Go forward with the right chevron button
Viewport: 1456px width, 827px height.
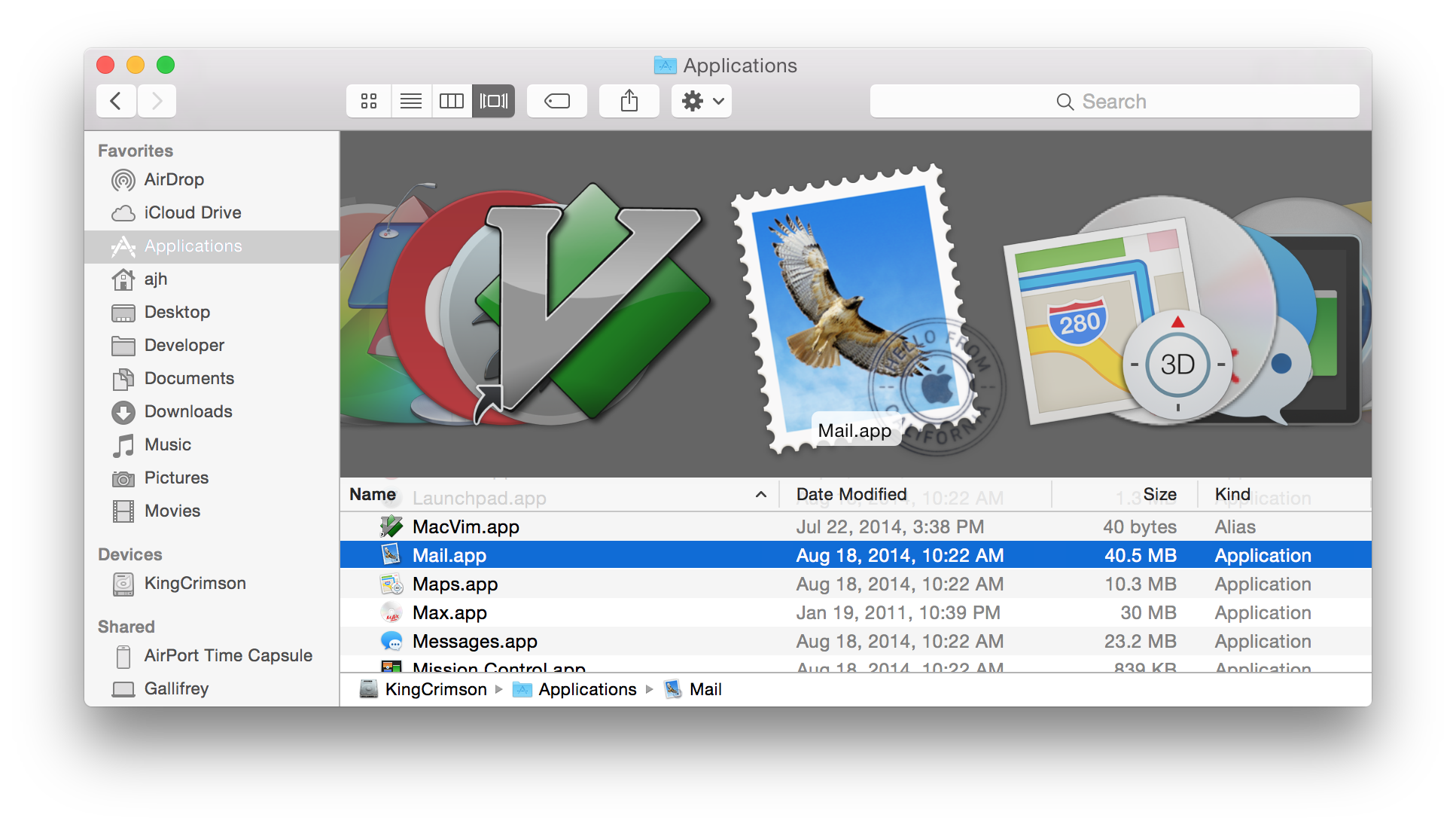pos(157,101)
